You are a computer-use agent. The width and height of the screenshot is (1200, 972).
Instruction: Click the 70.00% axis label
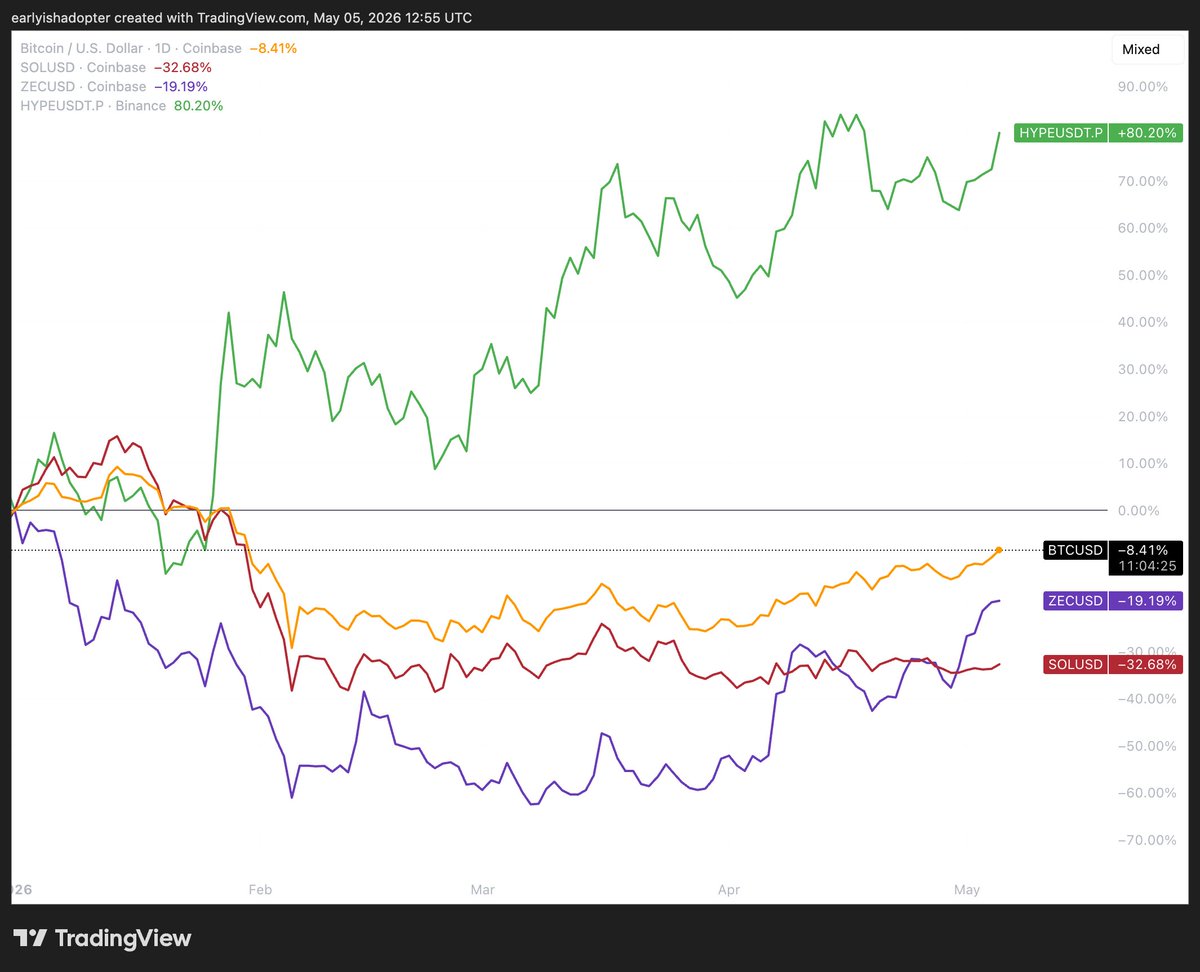pyautogui.click(x=1143, y=181)
